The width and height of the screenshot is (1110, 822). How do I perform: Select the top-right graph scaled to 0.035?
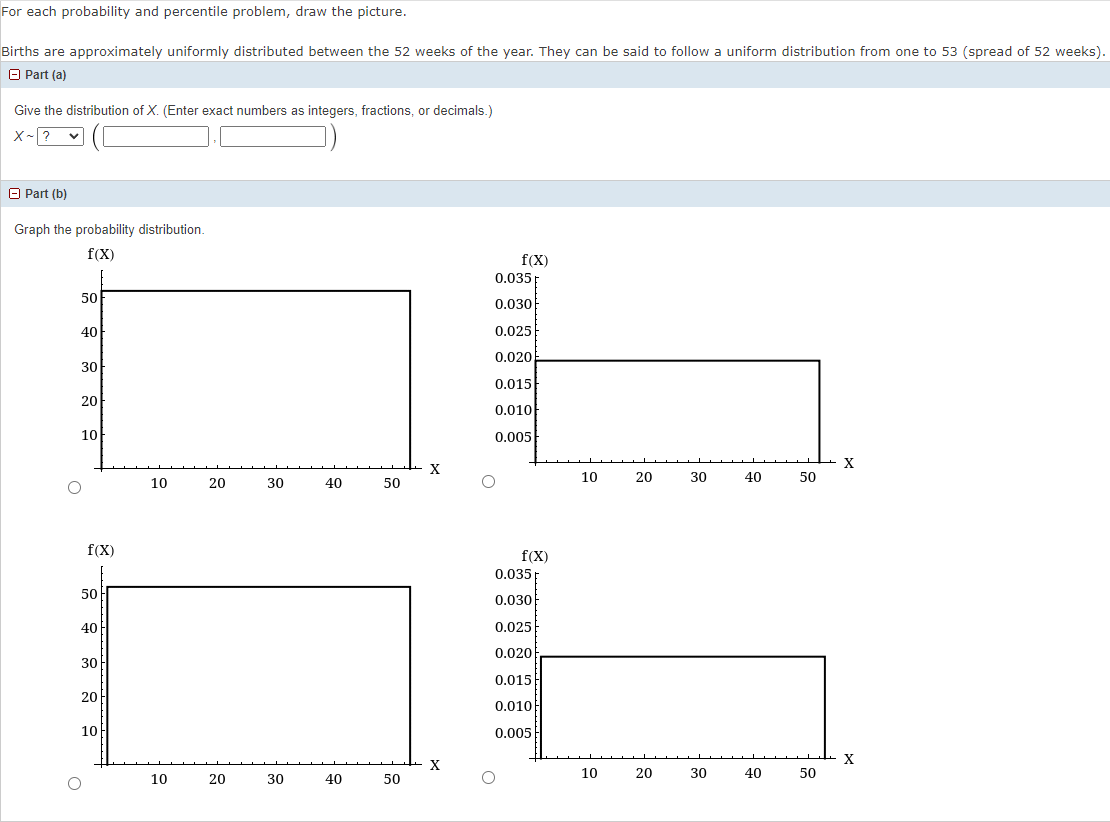click(x=489, y=481)
